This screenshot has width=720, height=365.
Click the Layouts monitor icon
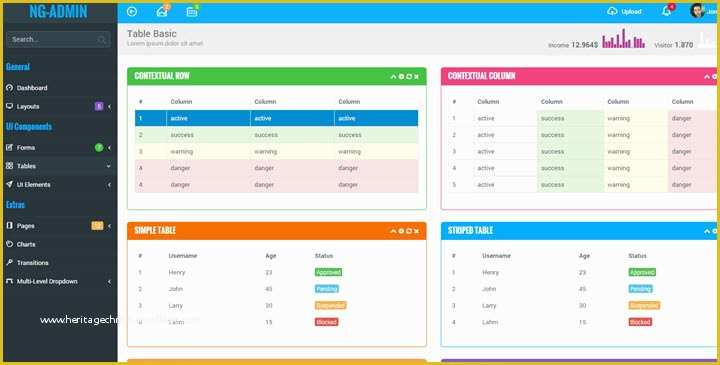pyautogui.click(x=10, y=106)
